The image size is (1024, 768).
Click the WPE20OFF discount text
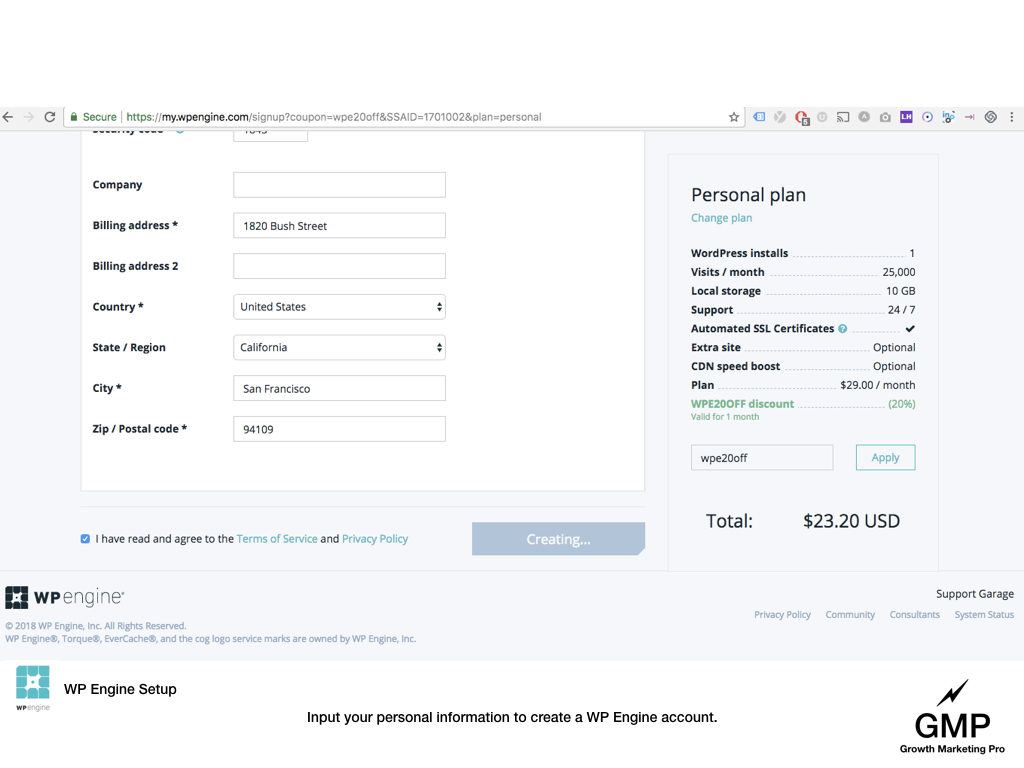(743, 404)
